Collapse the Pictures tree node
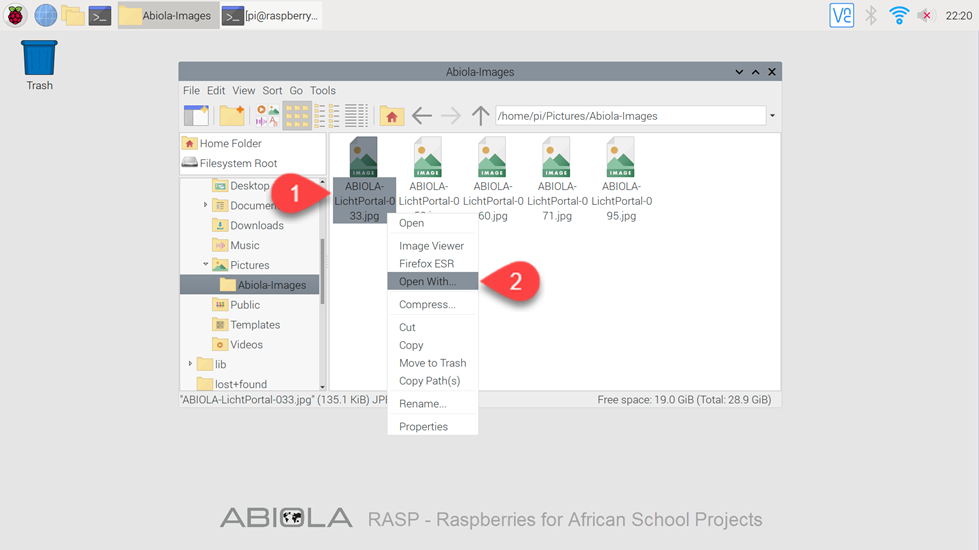Viewport: 979px width, 550px height. (206, 265)
